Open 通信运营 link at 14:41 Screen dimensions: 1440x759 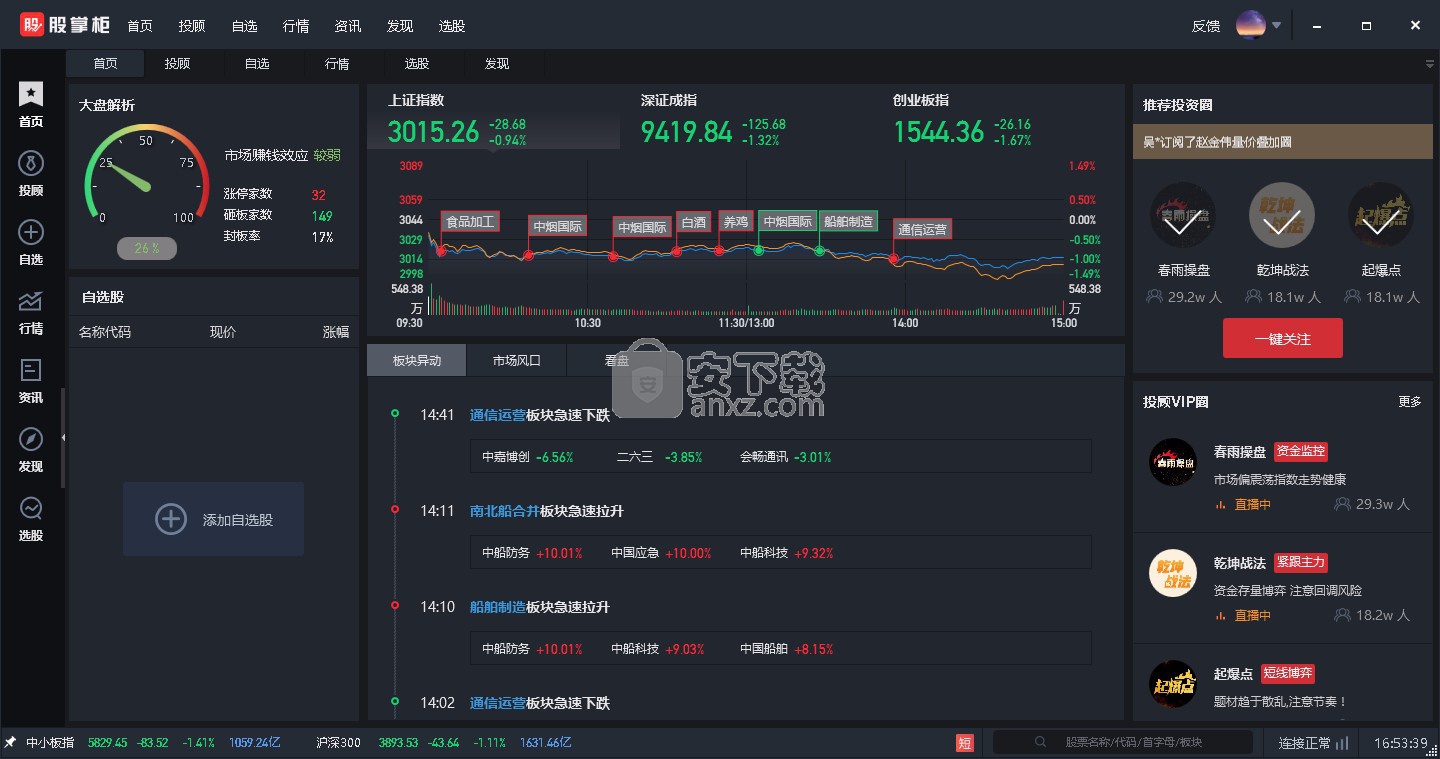[x=498, y=415]
